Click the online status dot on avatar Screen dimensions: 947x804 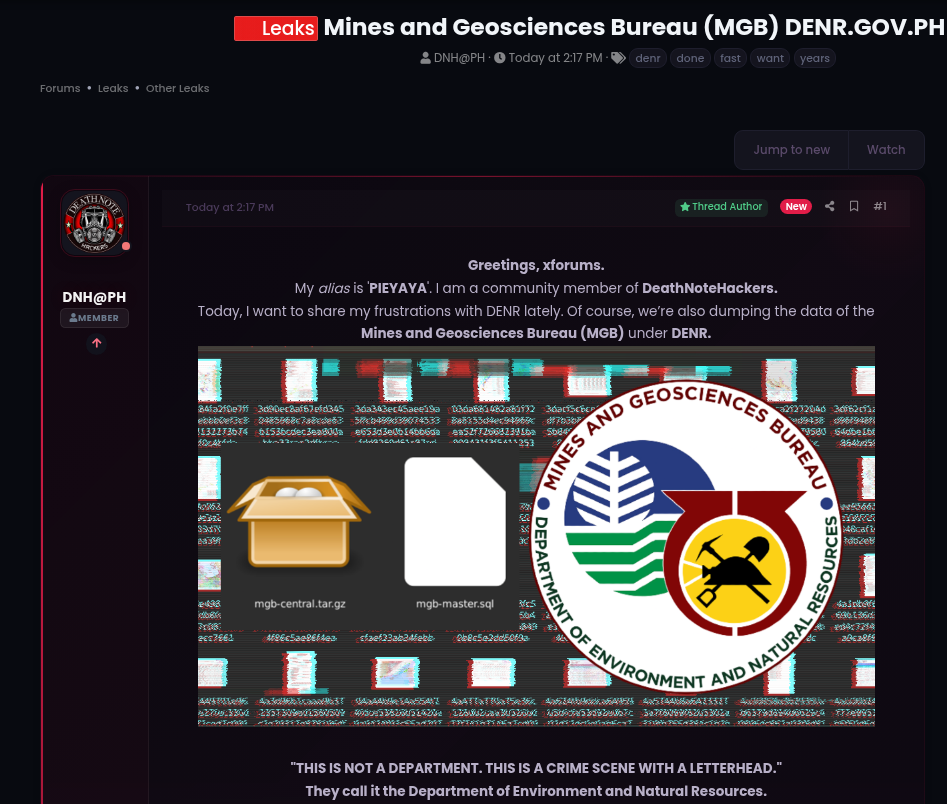tap(126, 246)
